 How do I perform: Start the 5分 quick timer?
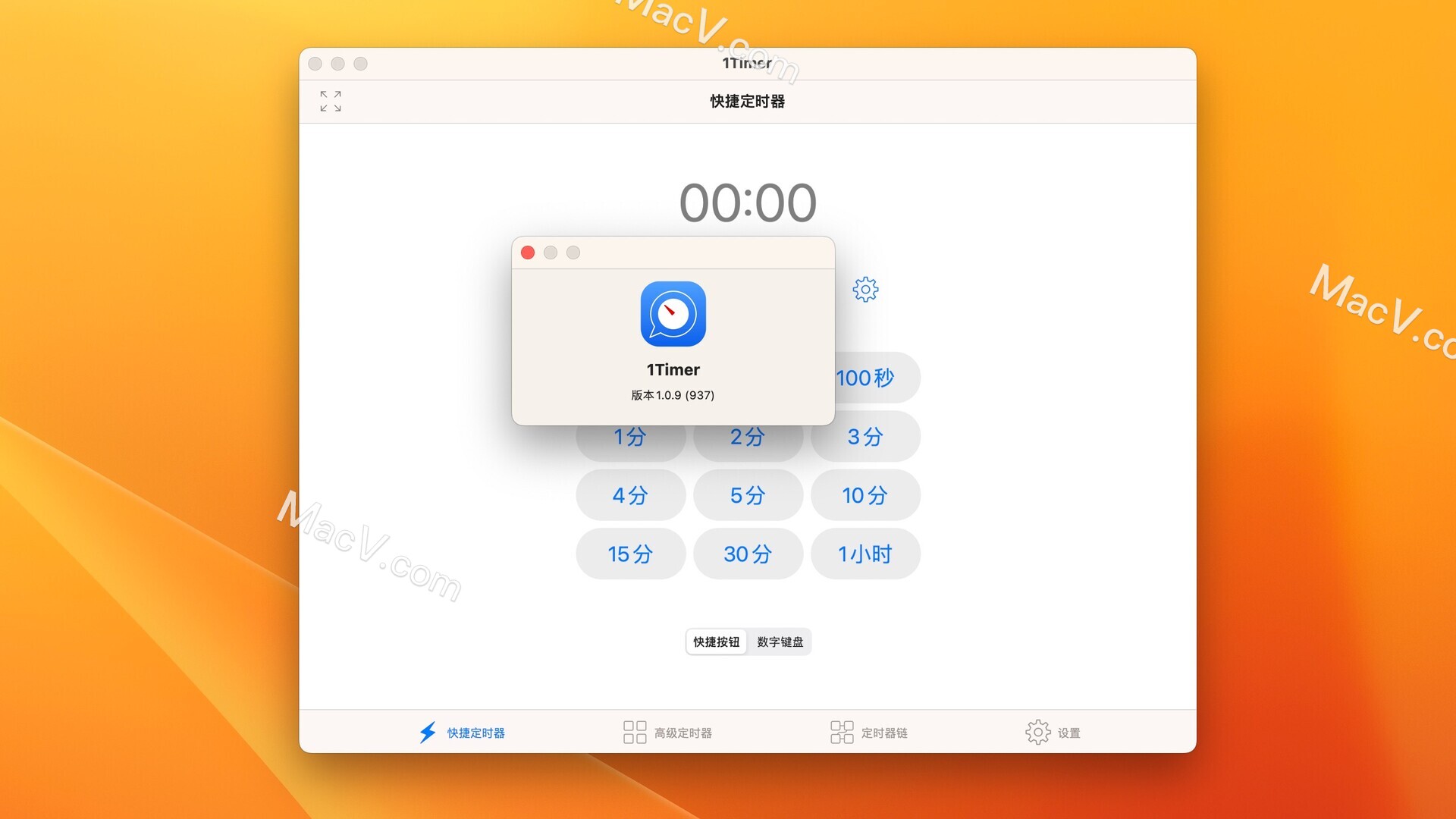point(748,495)
